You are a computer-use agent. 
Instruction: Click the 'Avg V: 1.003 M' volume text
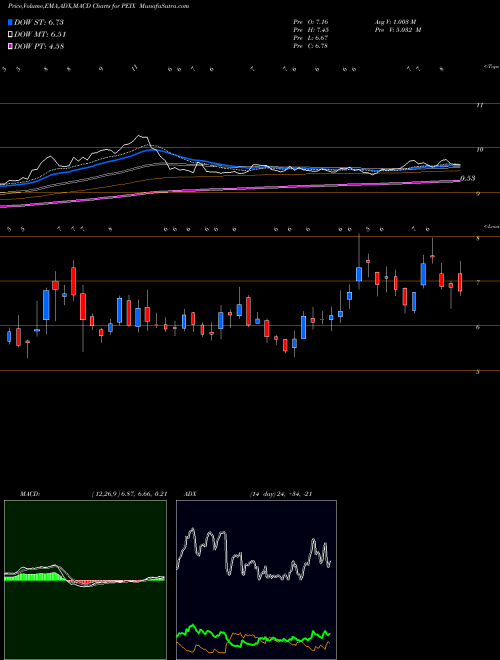click(395, 22)
